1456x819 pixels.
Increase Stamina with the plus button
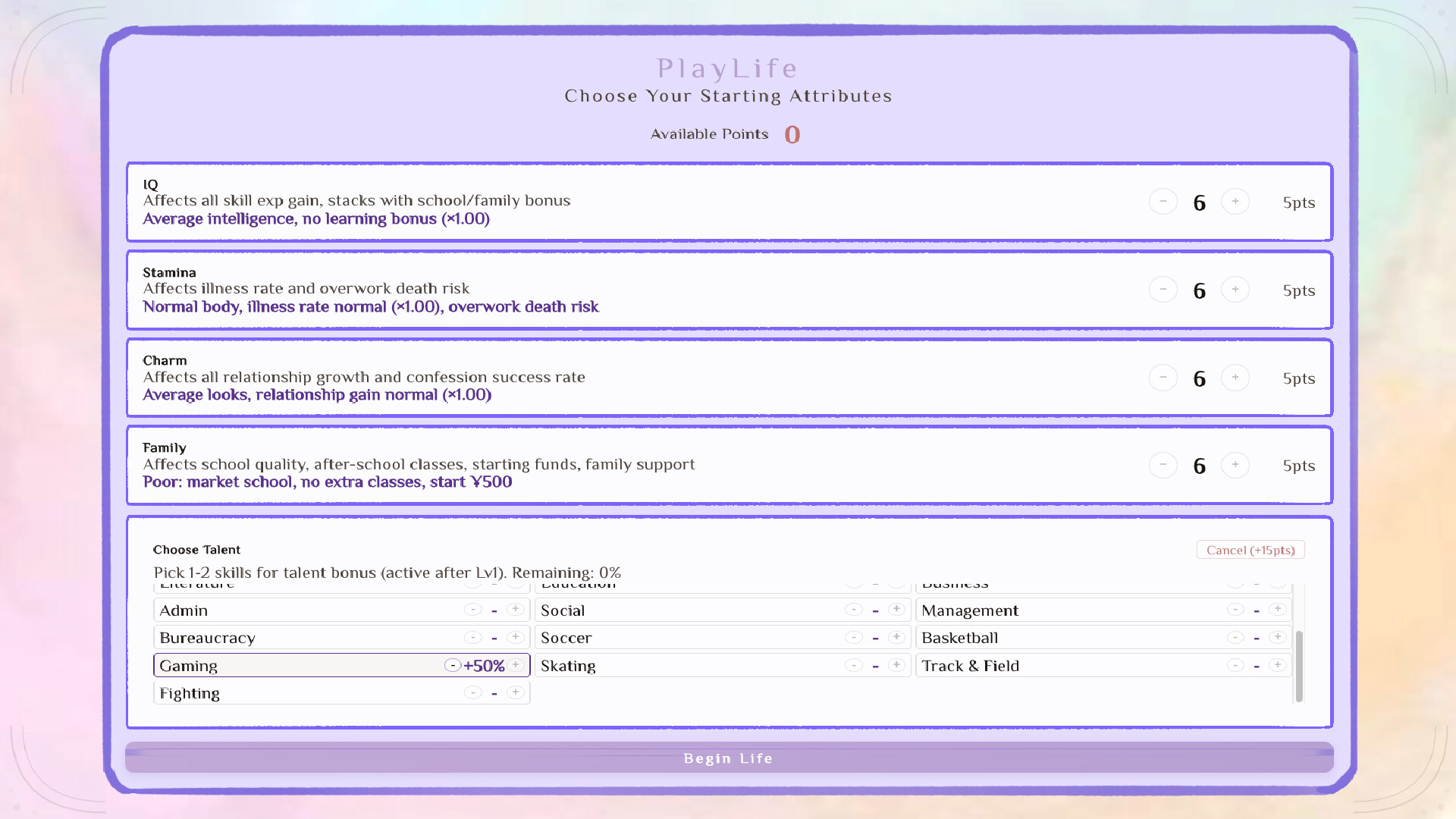pyautogui.click(x=1235, y=290)
